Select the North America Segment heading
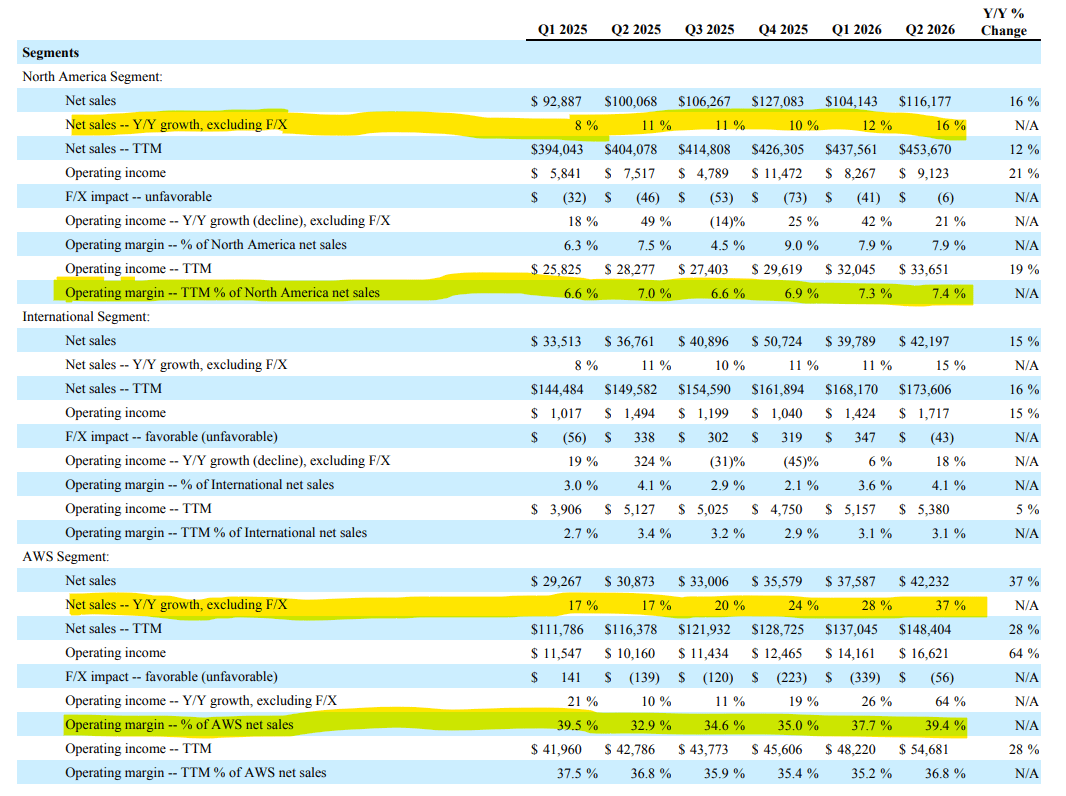Image resolution: width=1066 pixels, height=796 pixels. tap(92, 77)
